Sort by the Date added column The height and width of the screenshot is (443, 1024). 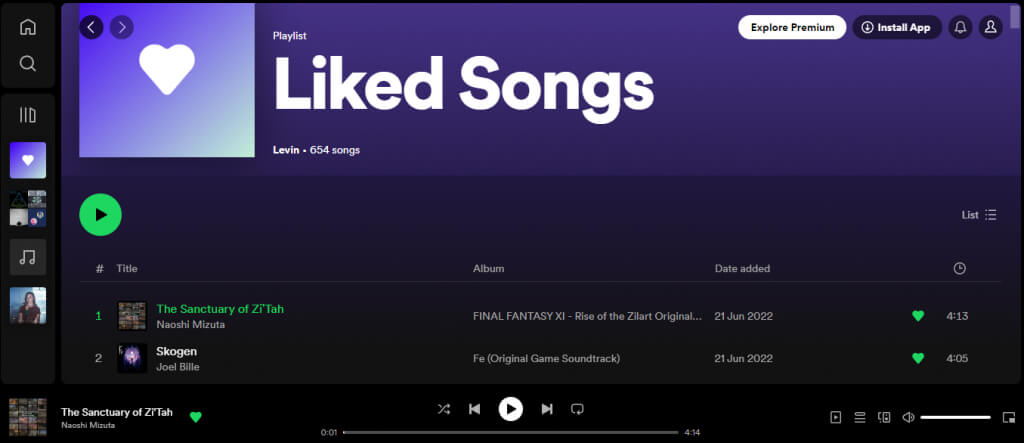tap(742, 268)
